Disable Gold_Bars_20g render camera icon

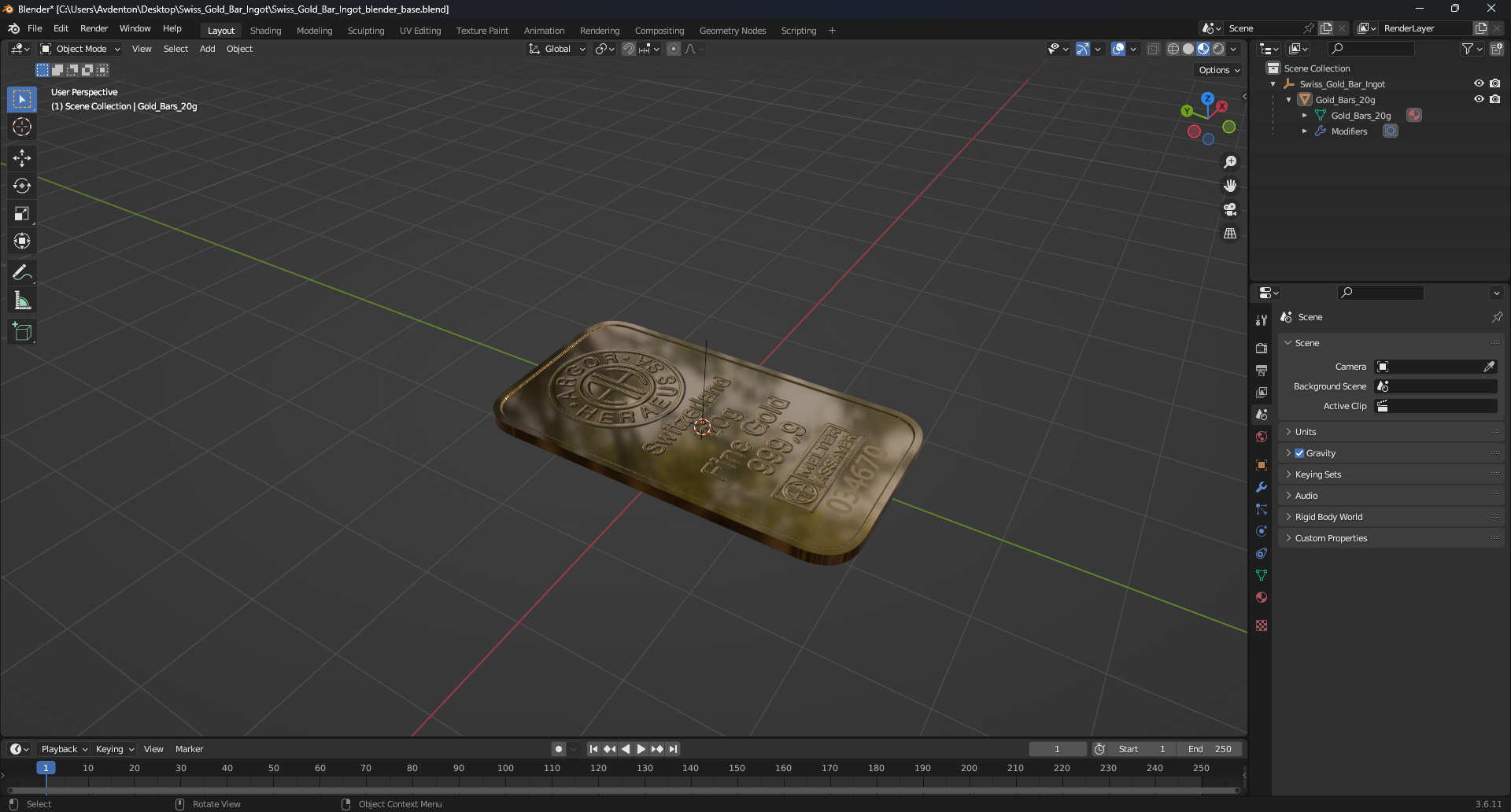pyautogui.click(x=1495, y=99)
